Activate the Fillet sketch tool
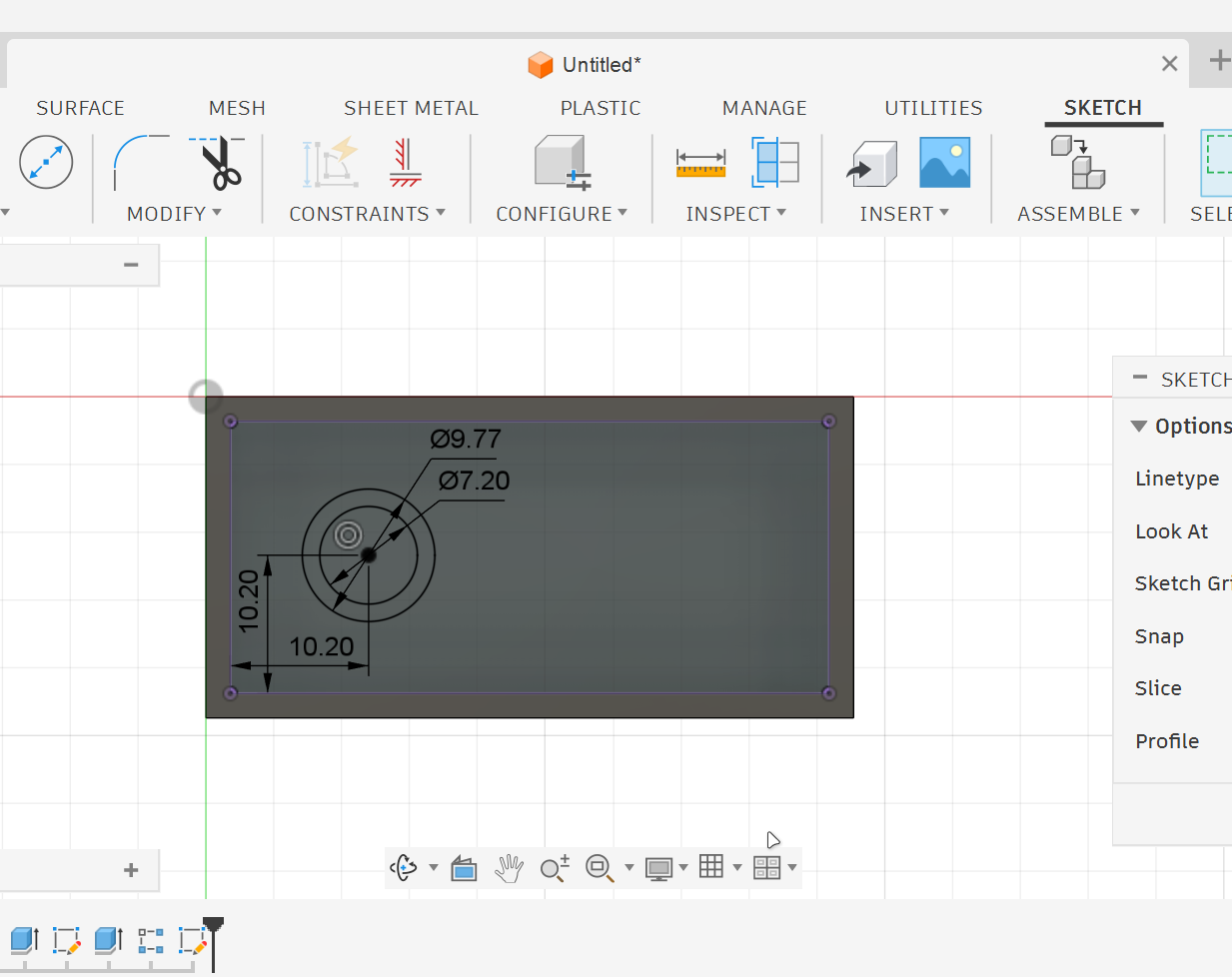The width and height of the screenshot is (1232, 977). pyautogui.click(x=141, y=162)
